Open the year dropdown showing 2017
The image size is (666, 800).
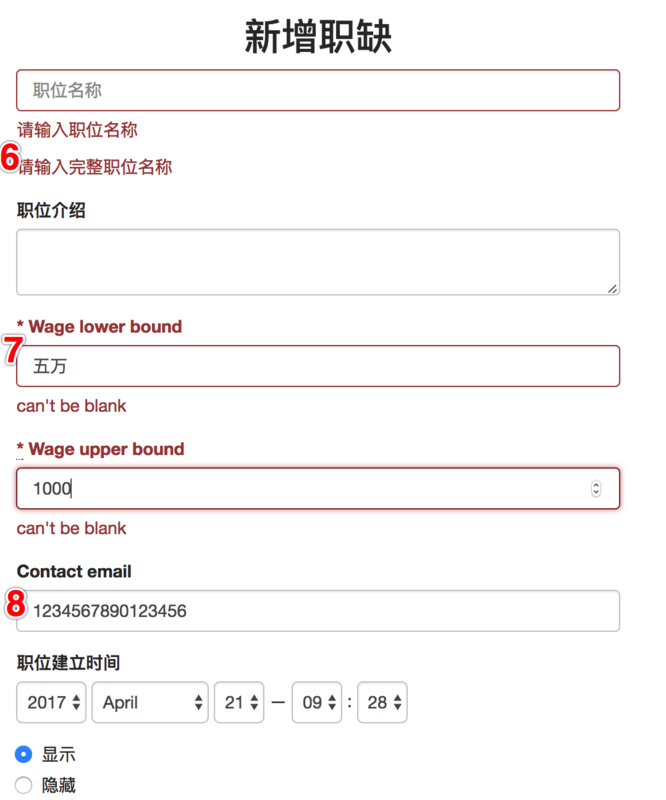coord(51,702)
